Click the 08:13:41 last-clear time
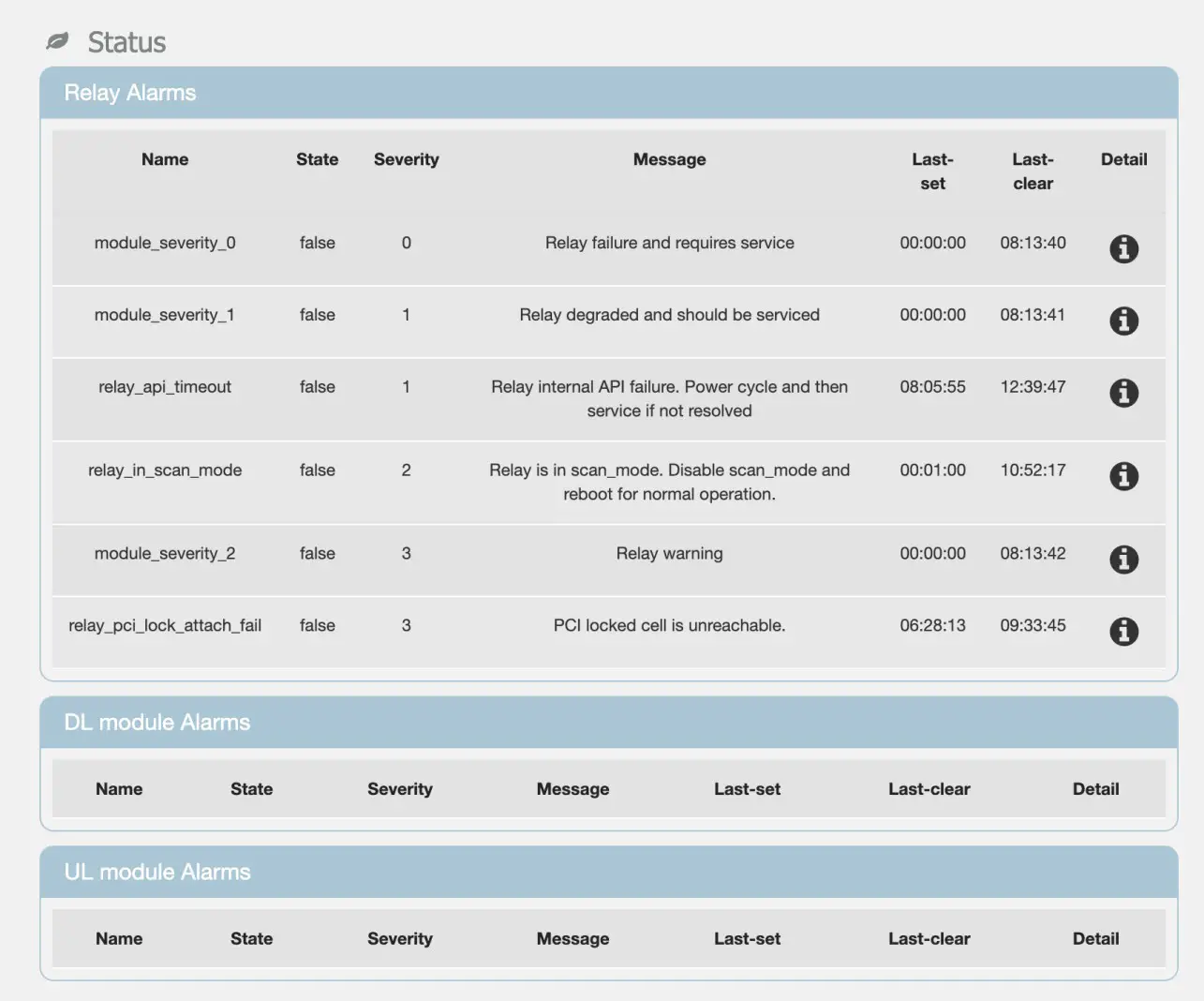The image size is (1204, 1001). point(1033,315)
